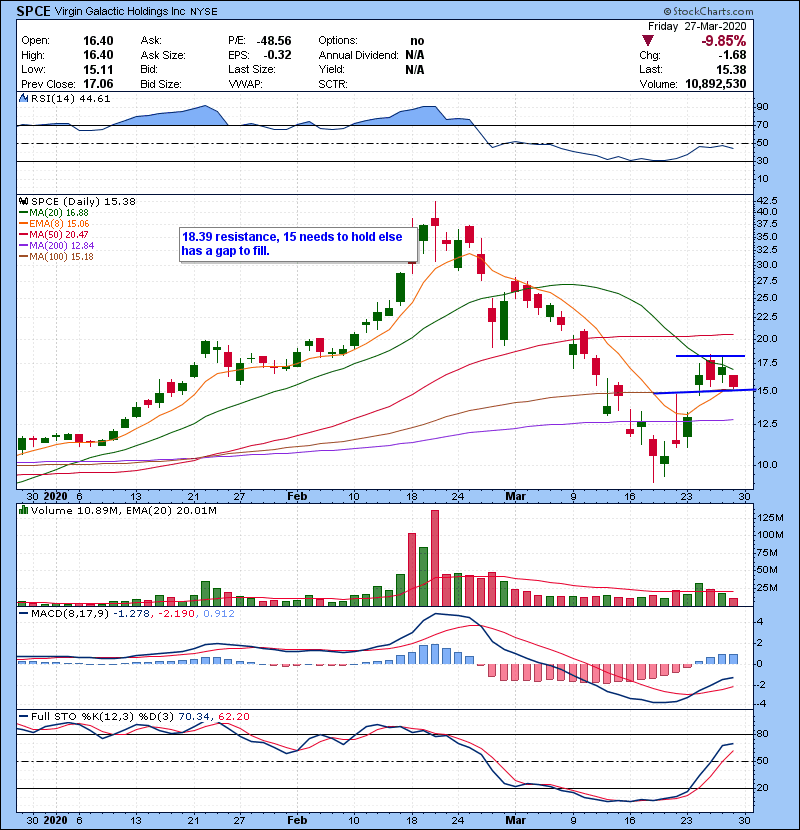Click the upper blue resistance line near 18
The width and height of the screenshot is (800, 830).
710,356
